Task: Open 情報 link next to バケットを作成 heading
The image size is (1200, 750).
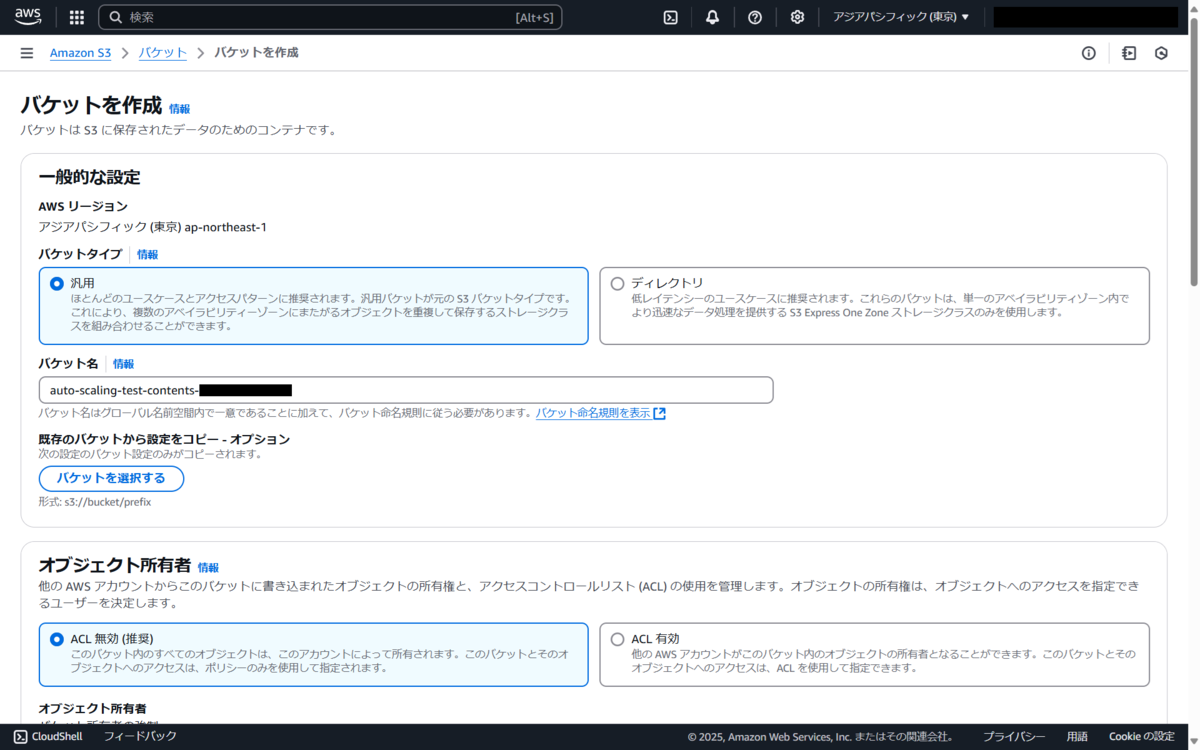Action: tap(180, 109)
